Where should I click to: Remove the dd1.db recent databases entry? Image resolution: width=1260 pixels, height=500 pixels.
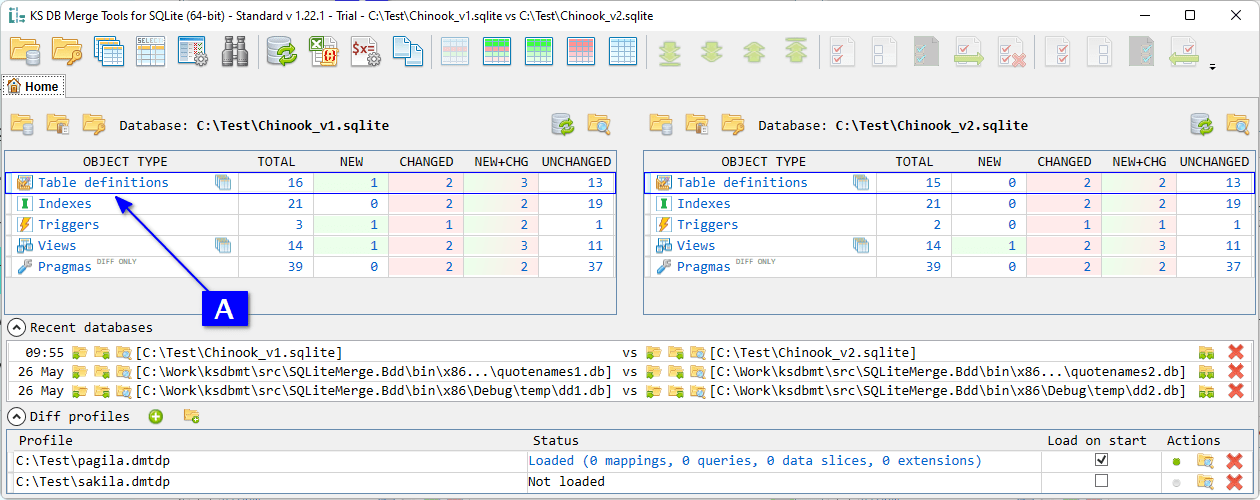1235,390
